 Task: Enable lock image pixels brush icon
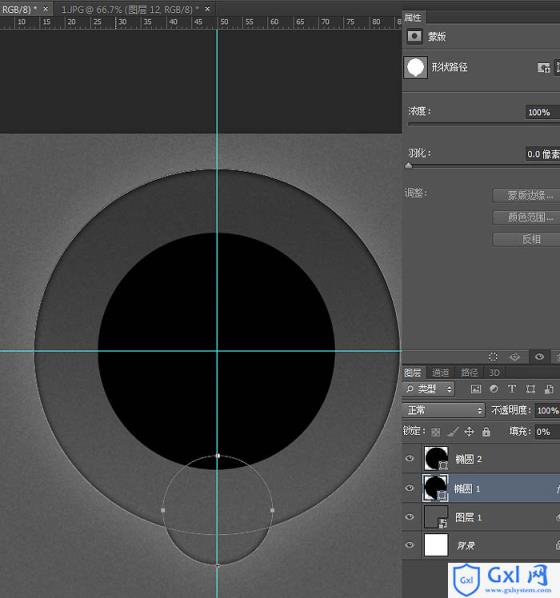(452, 432)
